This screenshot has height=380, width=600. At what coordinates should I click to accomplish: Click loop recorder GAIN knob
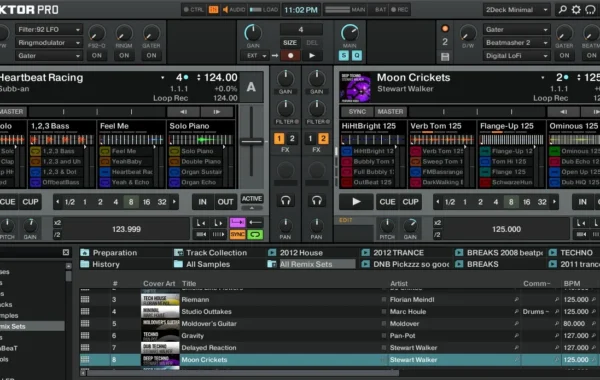coord(253,34)
